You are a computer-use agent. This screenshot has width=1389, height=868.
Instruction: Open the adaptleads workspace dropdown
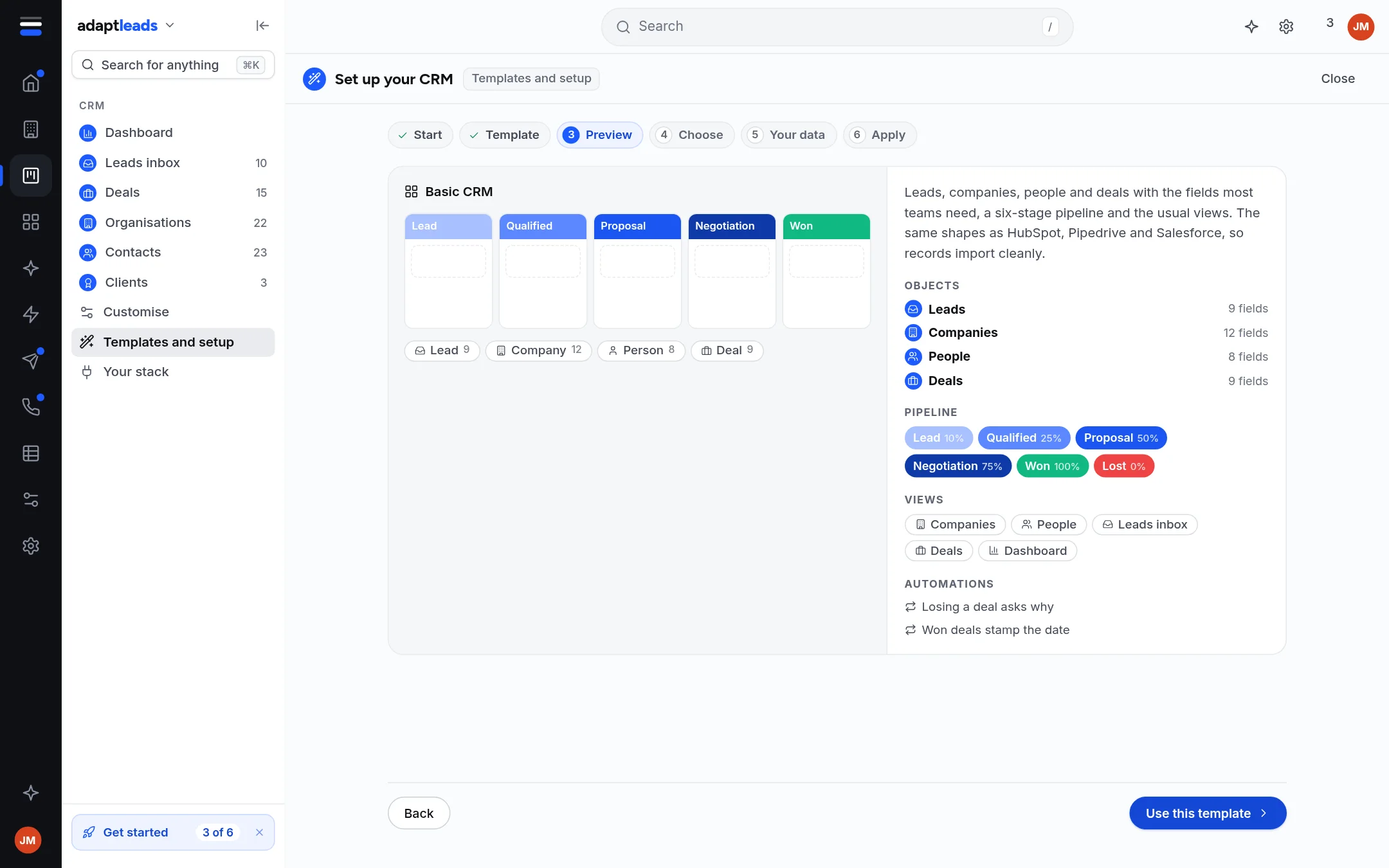(x=126, y=26)
